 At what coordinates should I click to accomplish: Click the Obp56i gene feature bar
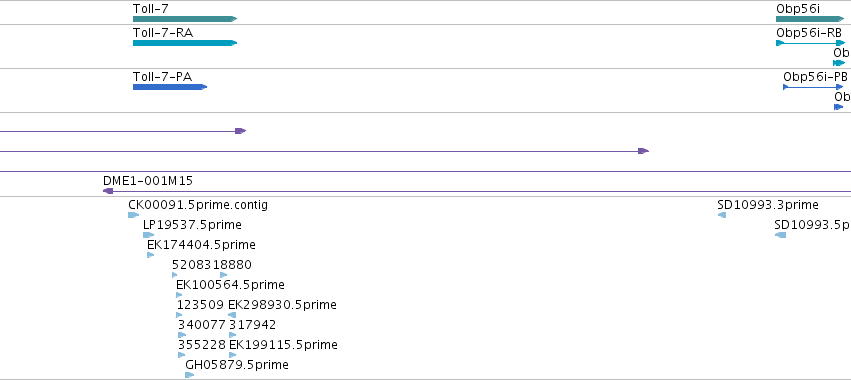pyautogui.click(x=810, y=19)
